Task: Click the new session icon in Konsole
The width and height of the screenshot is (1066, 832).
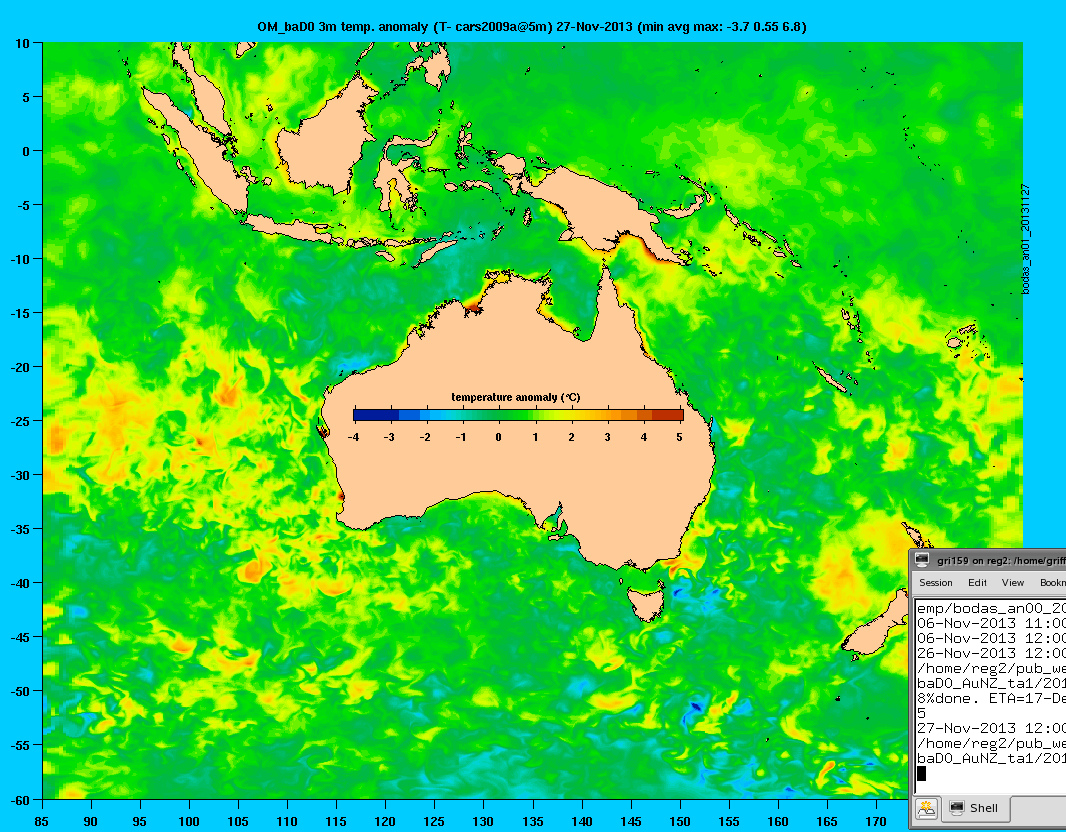Action: pos(926,808)
